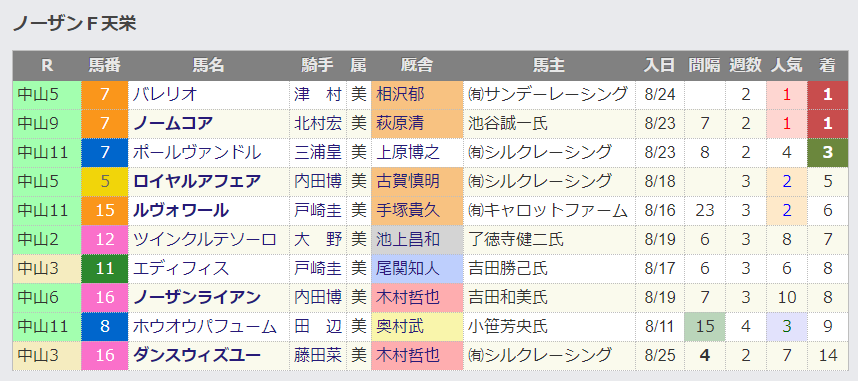Click horse number 15 for ルヴォワール

coord(105,210)
